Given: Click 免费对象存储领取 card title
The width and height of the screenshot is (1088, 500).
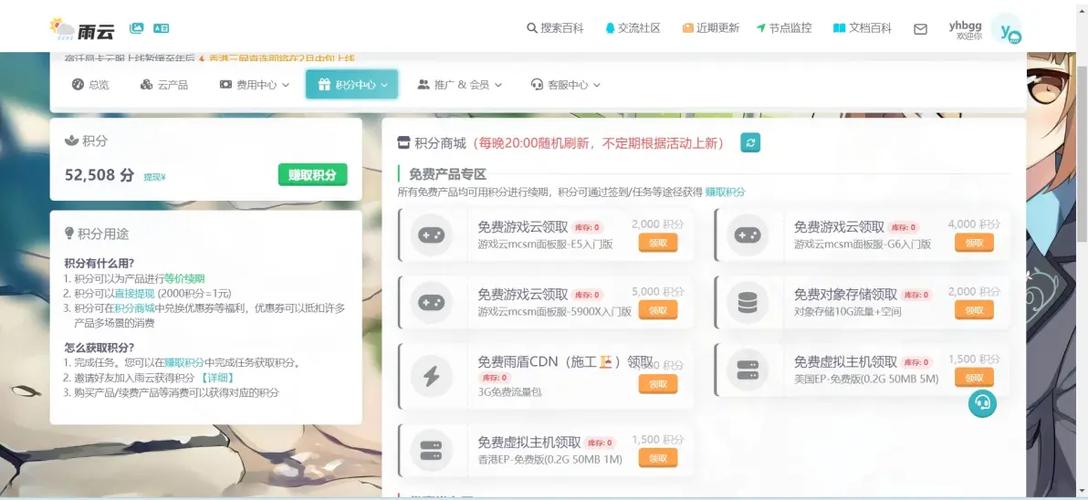Looking at the screenshot, I should [845, 294].
